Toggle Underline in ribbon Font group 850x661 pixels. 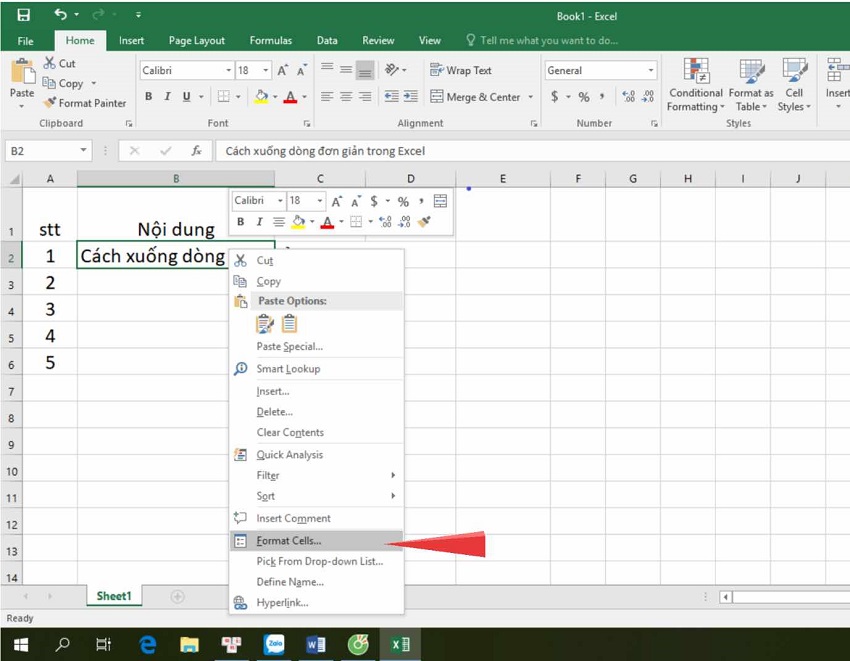click(186, 97)
